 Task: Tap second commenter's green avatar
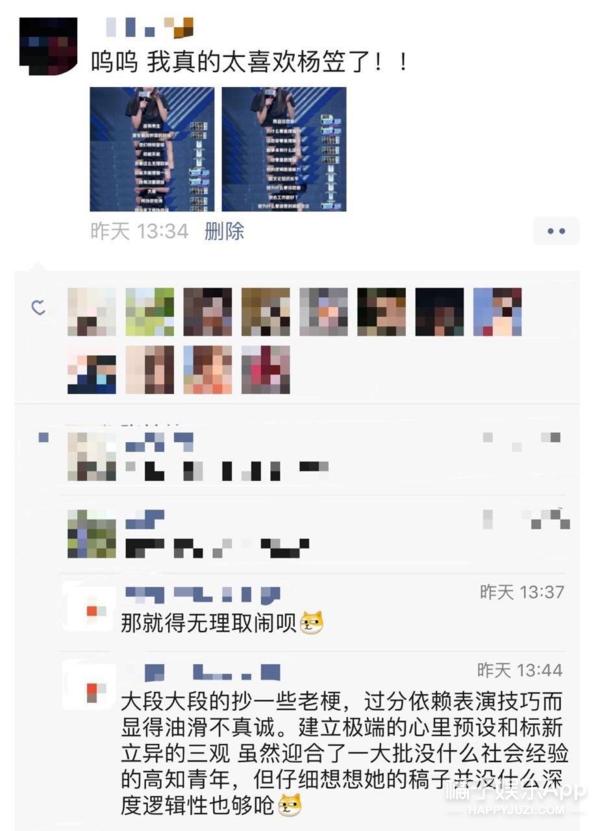[92, 534]
